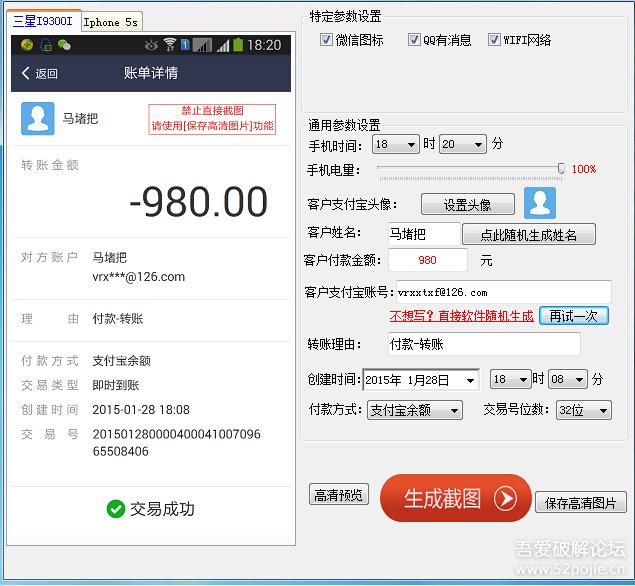
Task: Click 保存高清图片 button
Action: pos(581,503)
